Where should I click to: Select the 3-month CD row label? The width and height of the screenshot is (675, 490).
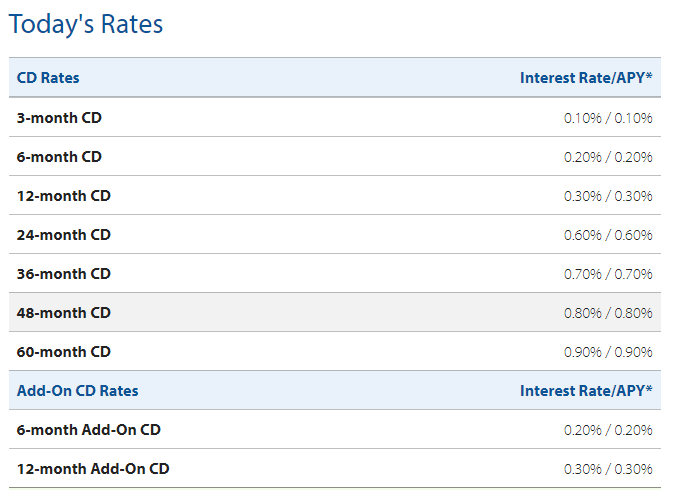click(59, 118)
